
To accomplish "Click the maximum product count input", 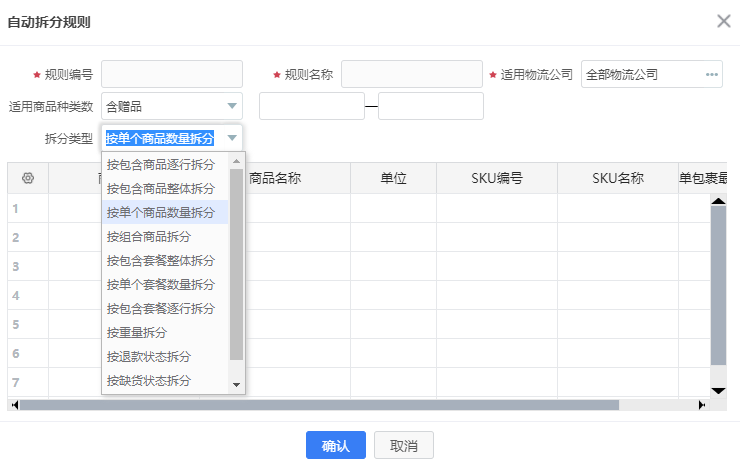I will (430, 106).
